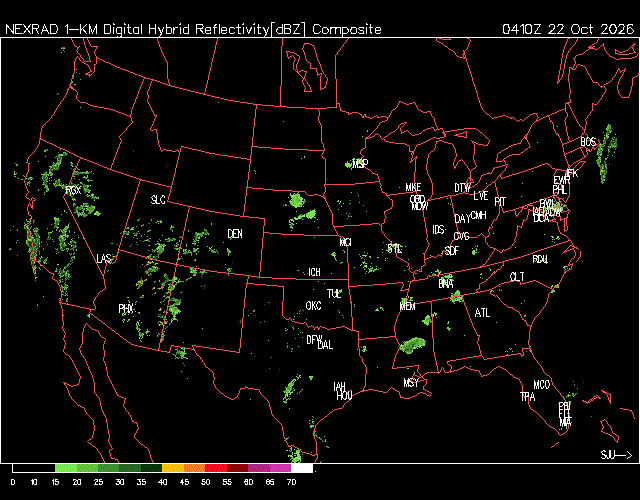Click the "DAL" airport label
This screenshot has height=500, width=640.
pos(325,345)
